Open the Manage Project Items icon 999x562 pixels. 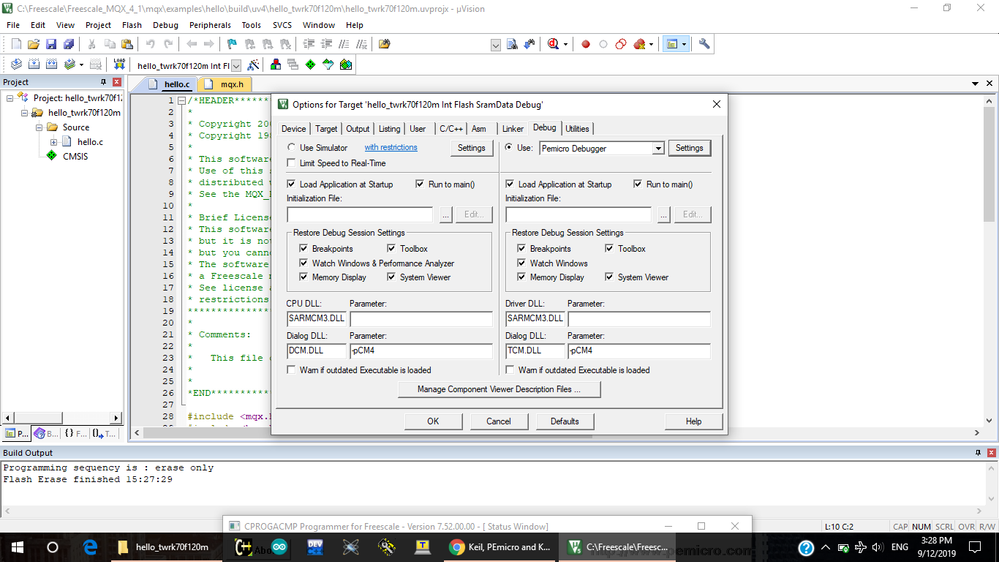(275, 64)
